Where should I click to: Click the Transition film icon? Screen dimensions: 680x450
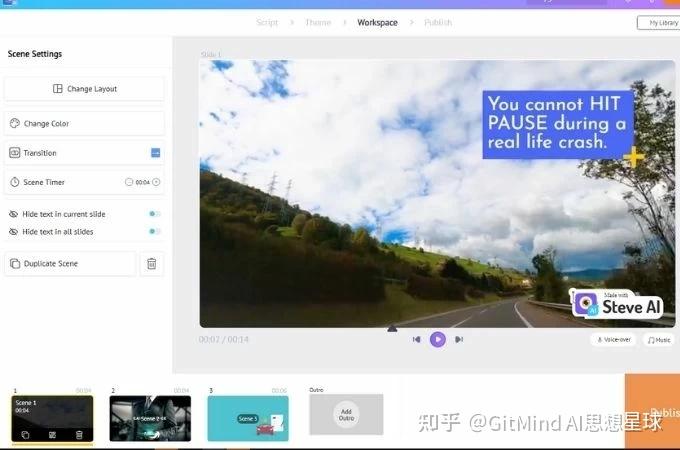click(15, 153)
